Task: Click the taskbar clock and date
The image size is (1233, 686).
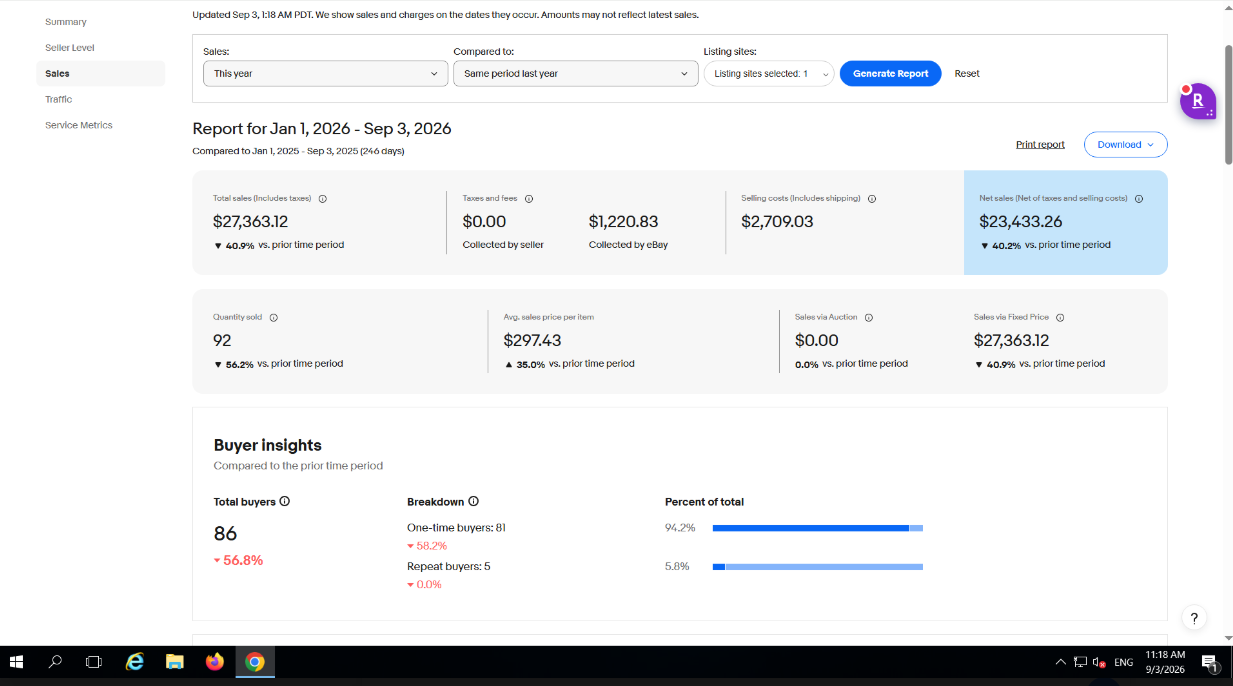Action: (x=1165, y=662)
